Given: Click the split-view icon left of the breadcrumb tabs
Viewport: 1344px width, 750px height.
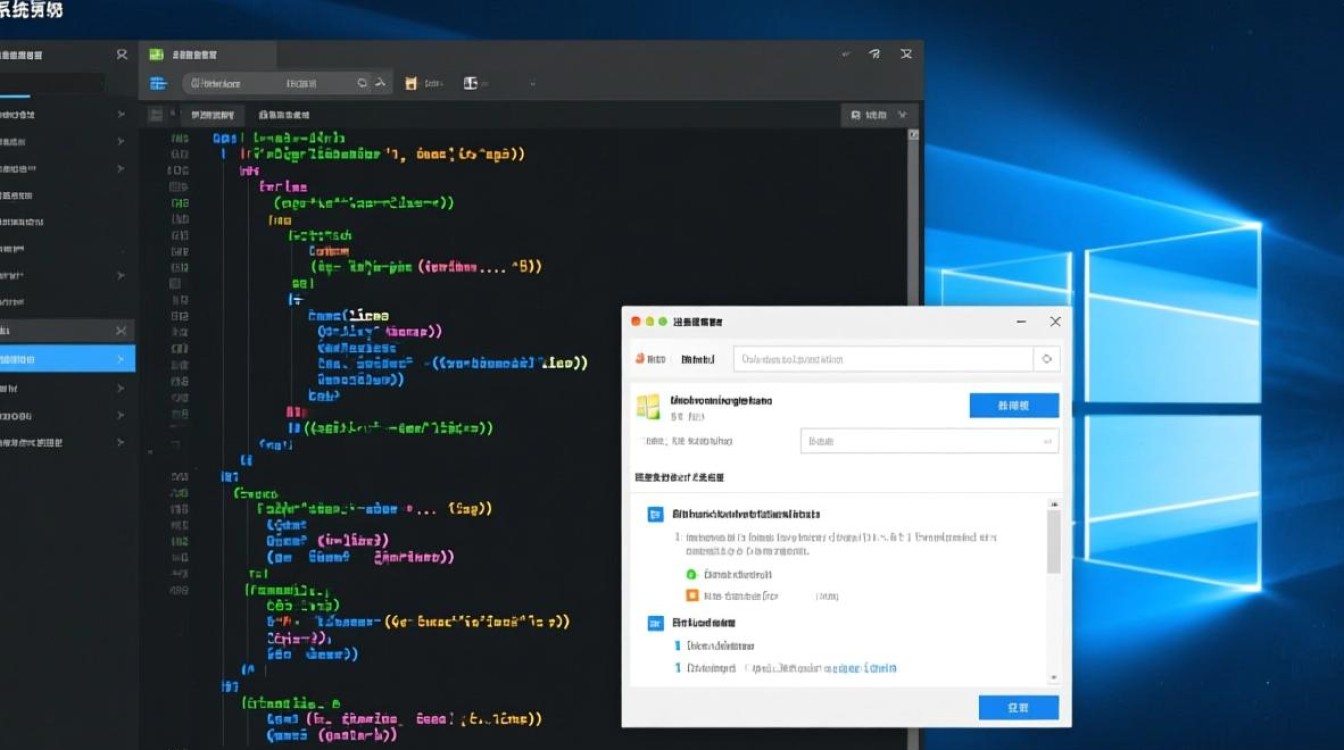Looking at the screenshot, I should [158, 114].
